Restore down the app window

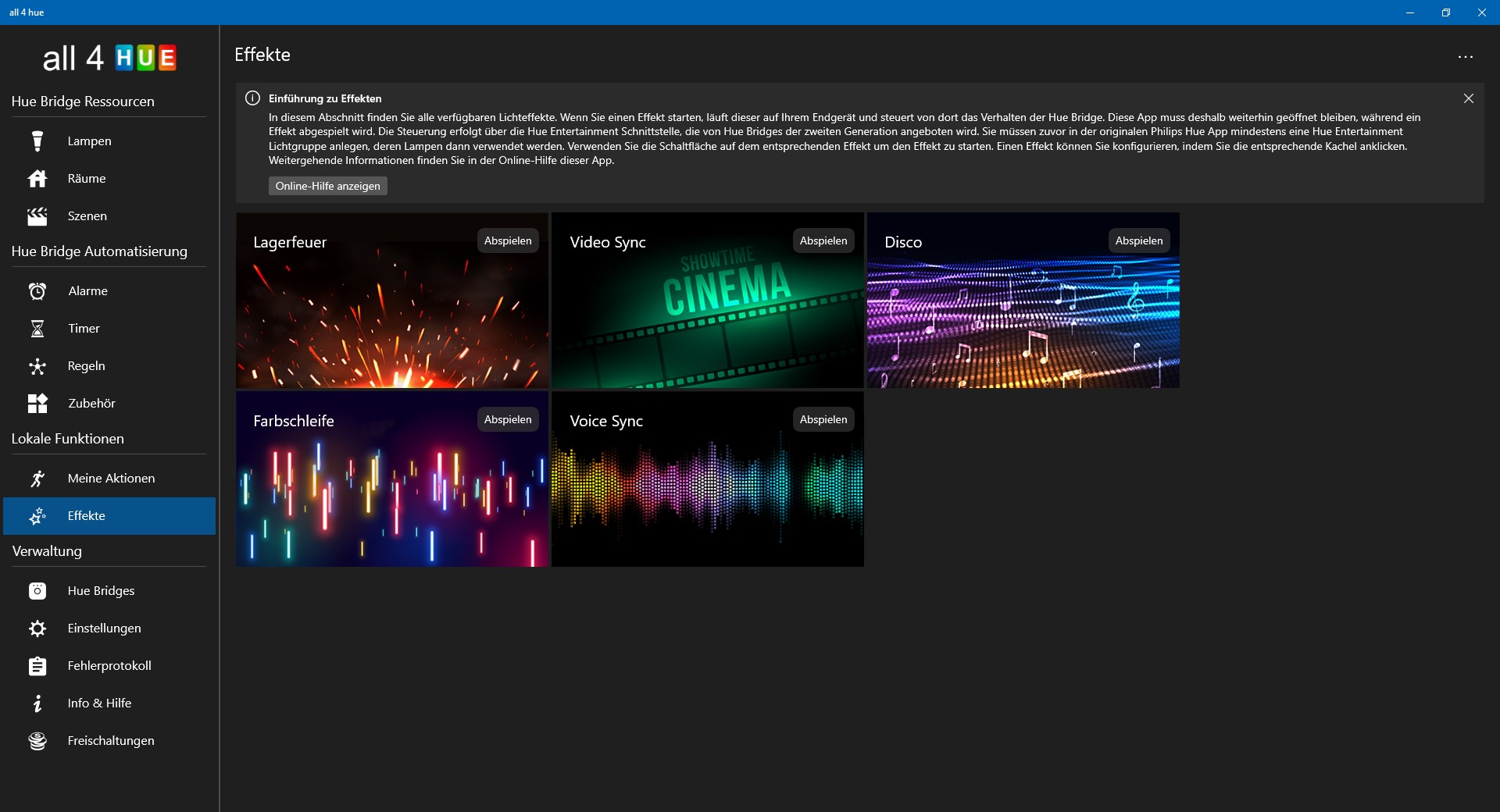click(1446, 12)
